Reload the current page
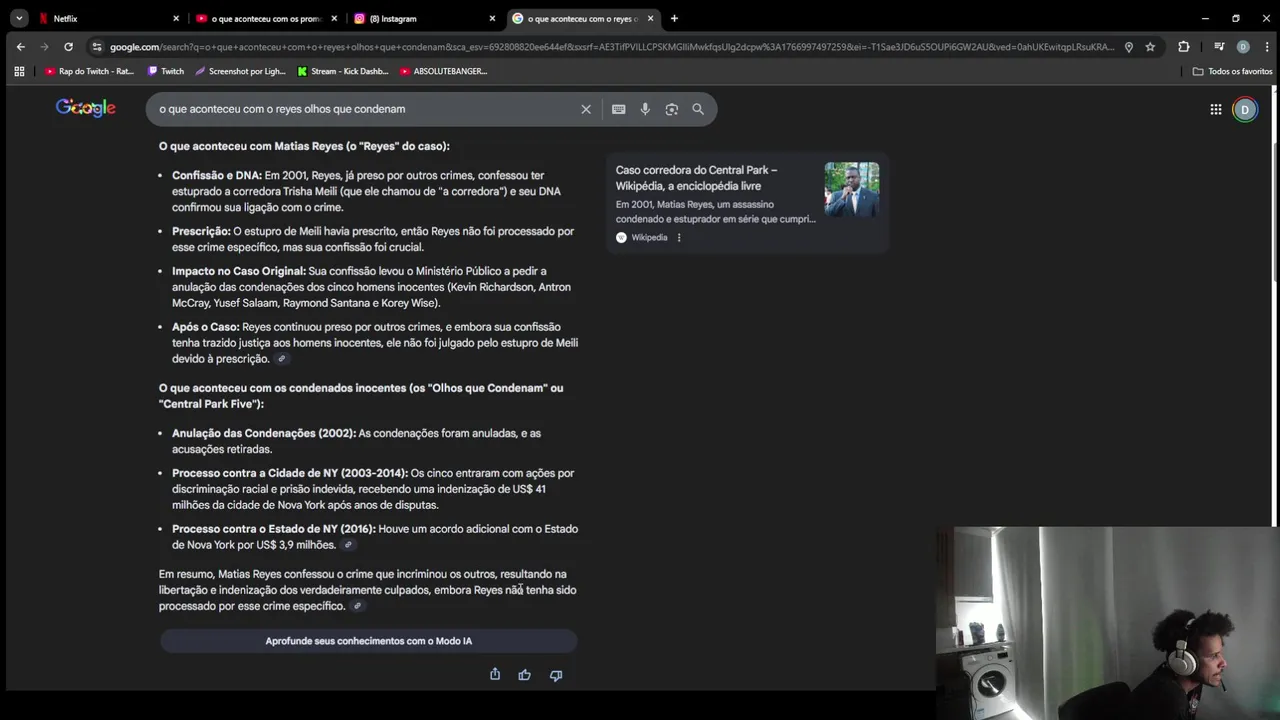 tap(68, 47)
